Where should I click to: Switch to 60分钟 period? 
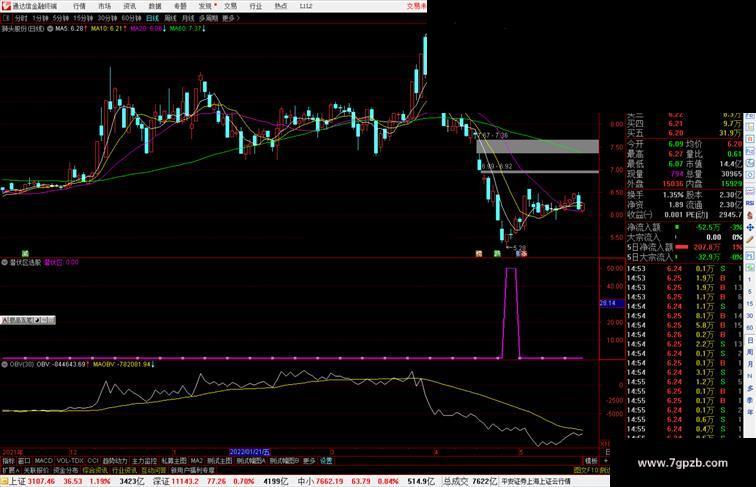click(x=131, y=18)
